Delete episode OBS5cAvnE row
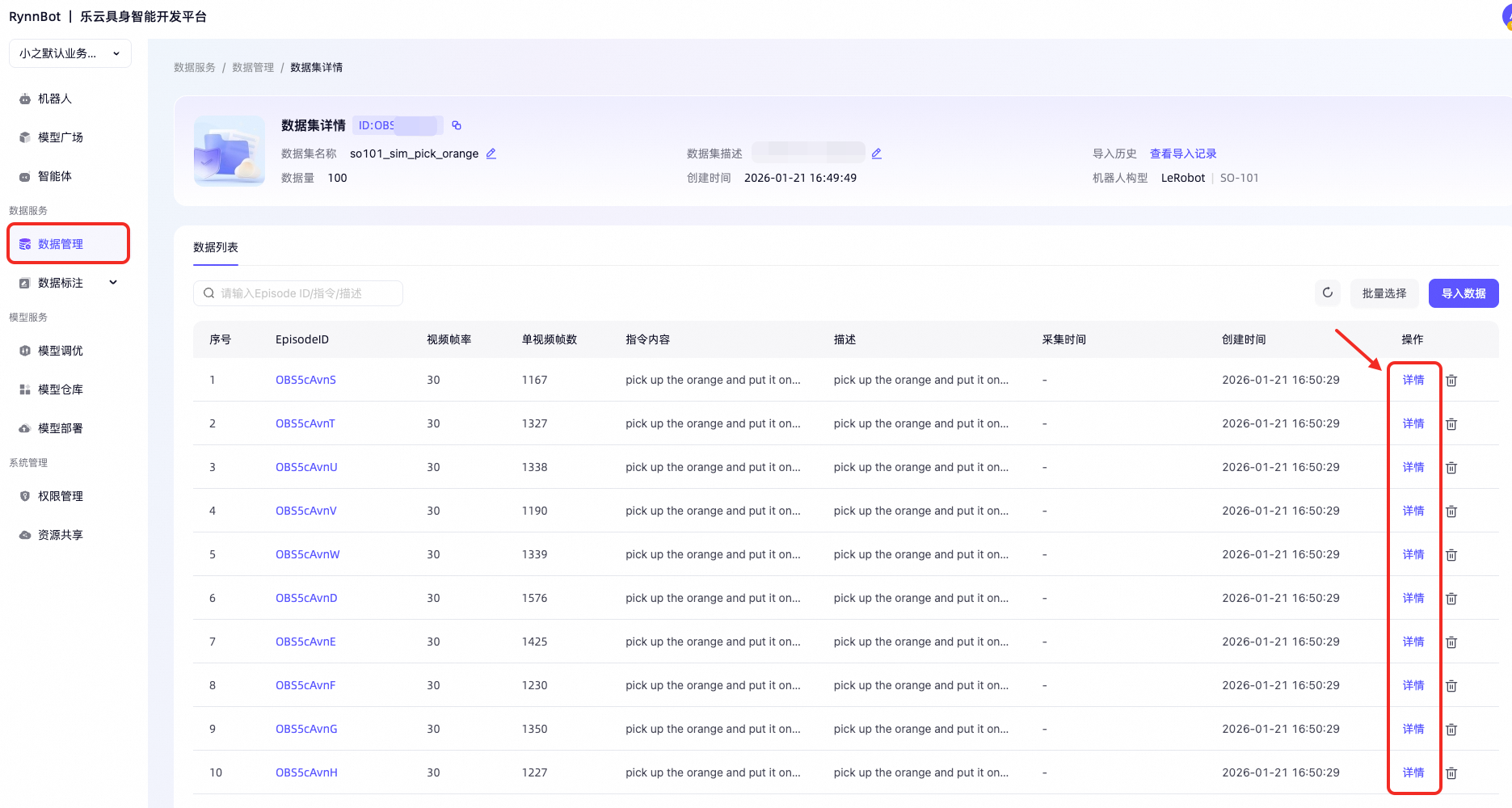Screen dimensions: 1512x808 tap(1451, 642)
